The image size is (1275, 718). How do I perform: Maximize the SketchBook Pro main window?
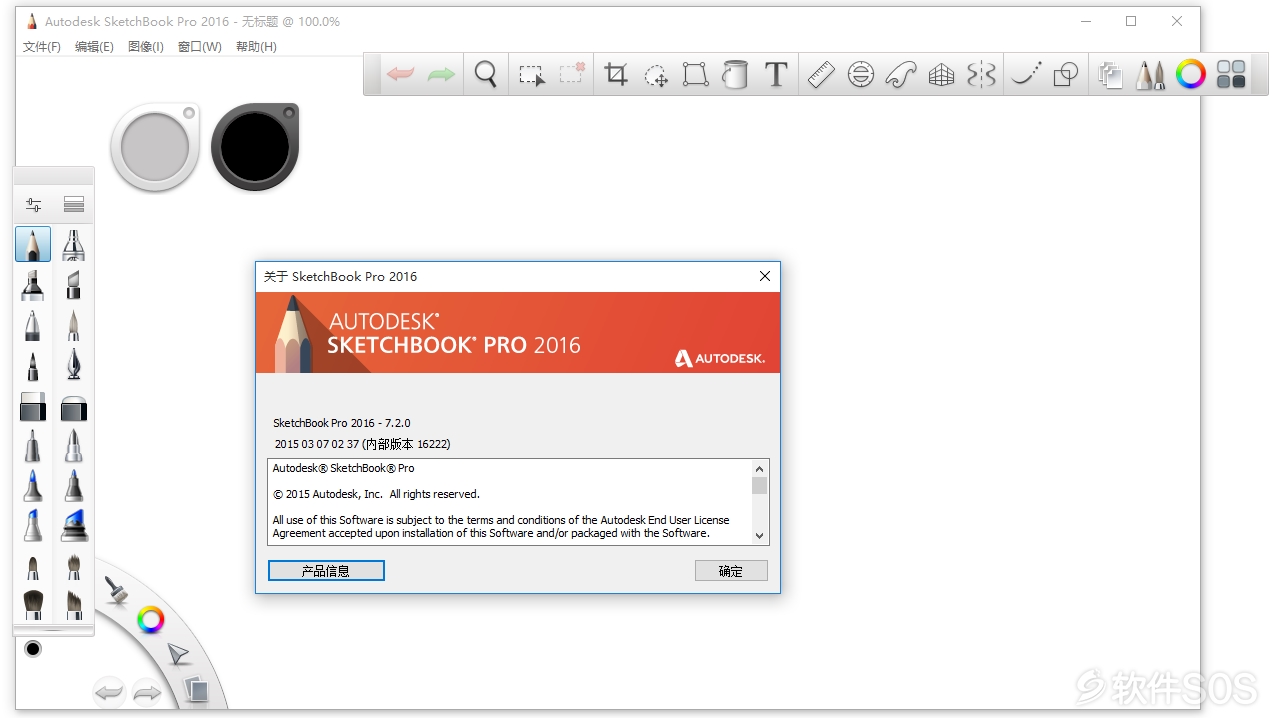coord(1131,21)
